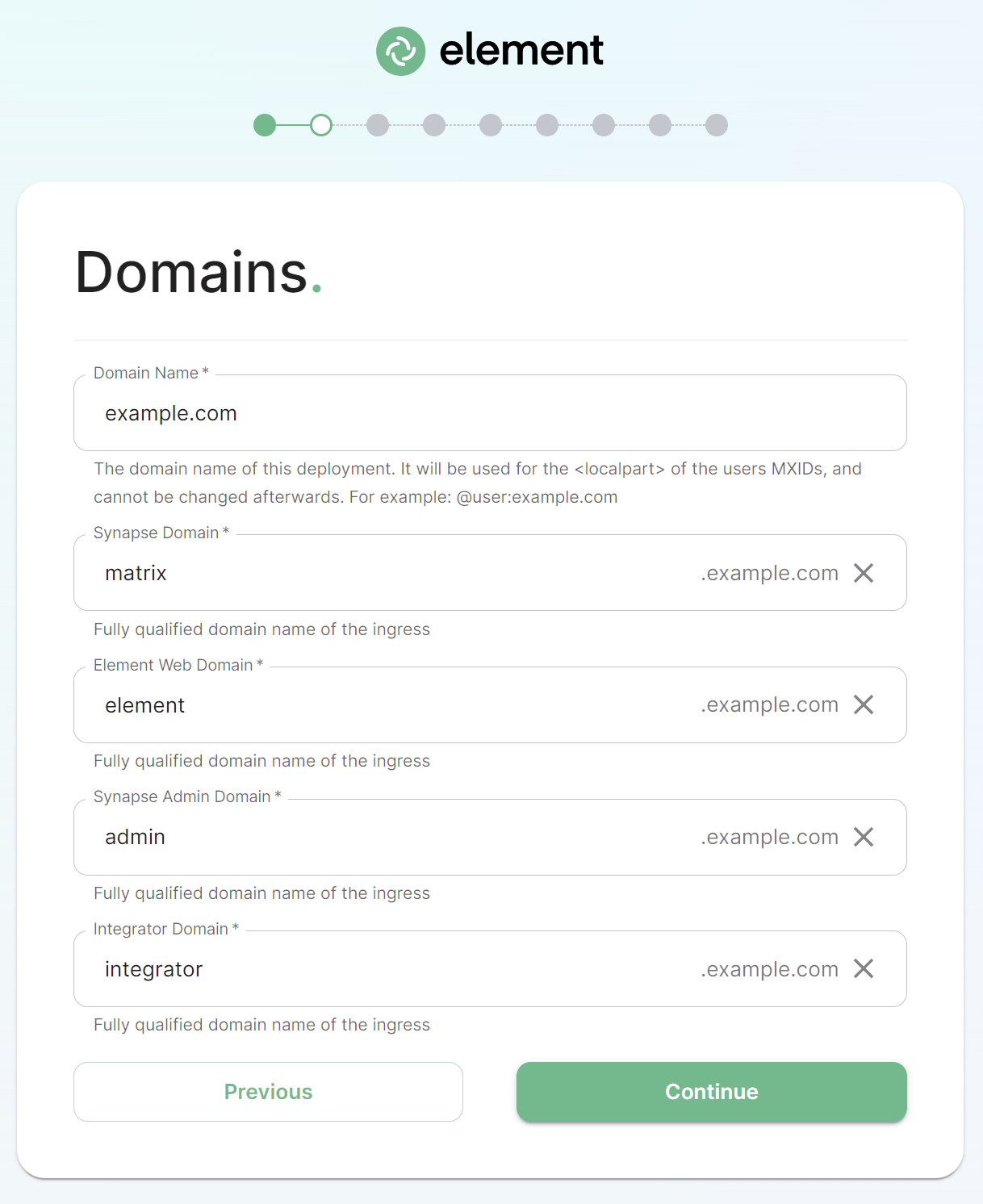Clear the Synapse Admin Domain X icon

864,837
